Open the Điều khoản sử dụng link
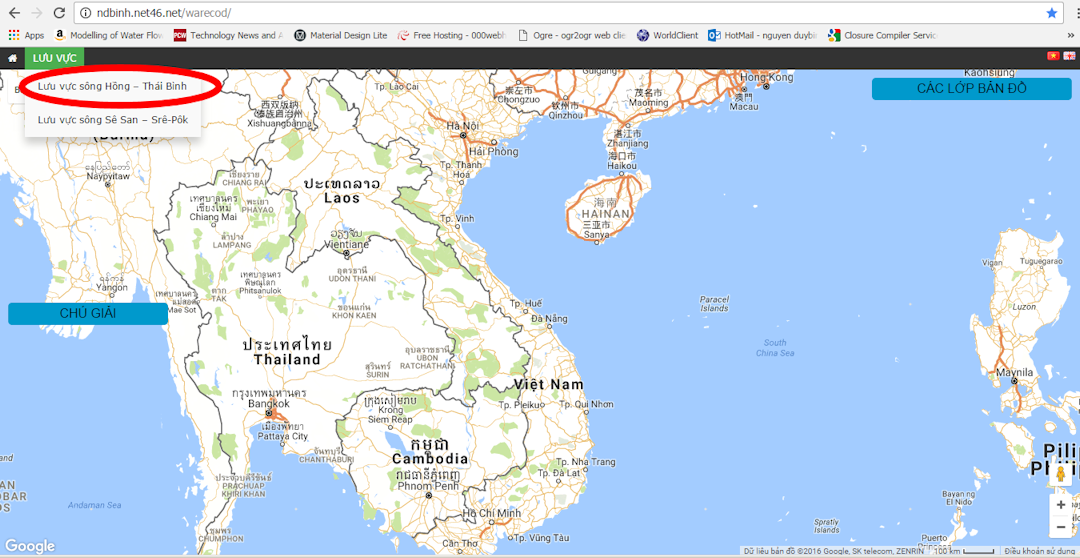The height and width of the screenshot is (558, 1080). [x=1039, y=551]
